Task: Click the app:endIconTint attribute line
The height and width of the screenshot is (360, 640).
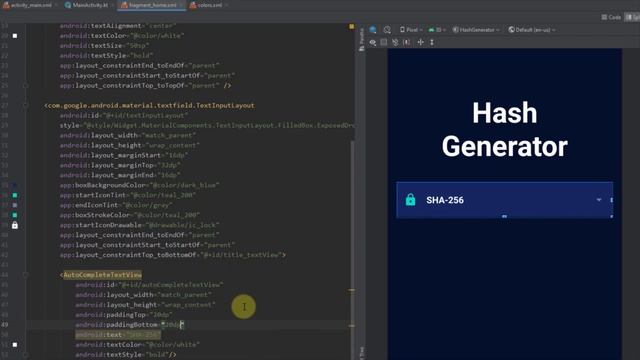Action: 116,205
